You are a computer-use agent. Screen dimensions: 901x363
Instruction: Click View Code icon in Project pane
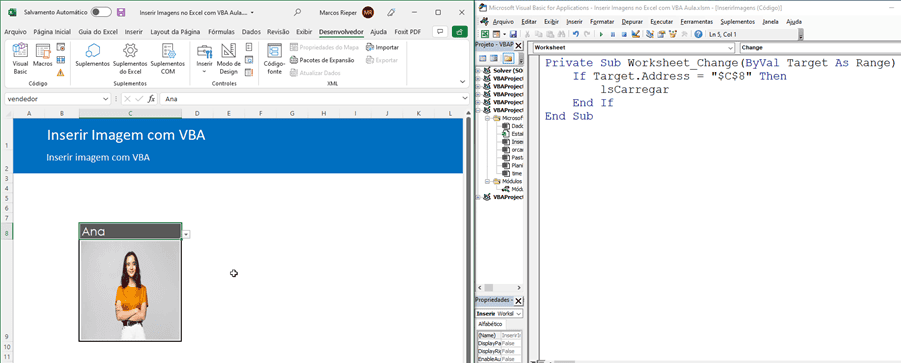coord(483,59)
